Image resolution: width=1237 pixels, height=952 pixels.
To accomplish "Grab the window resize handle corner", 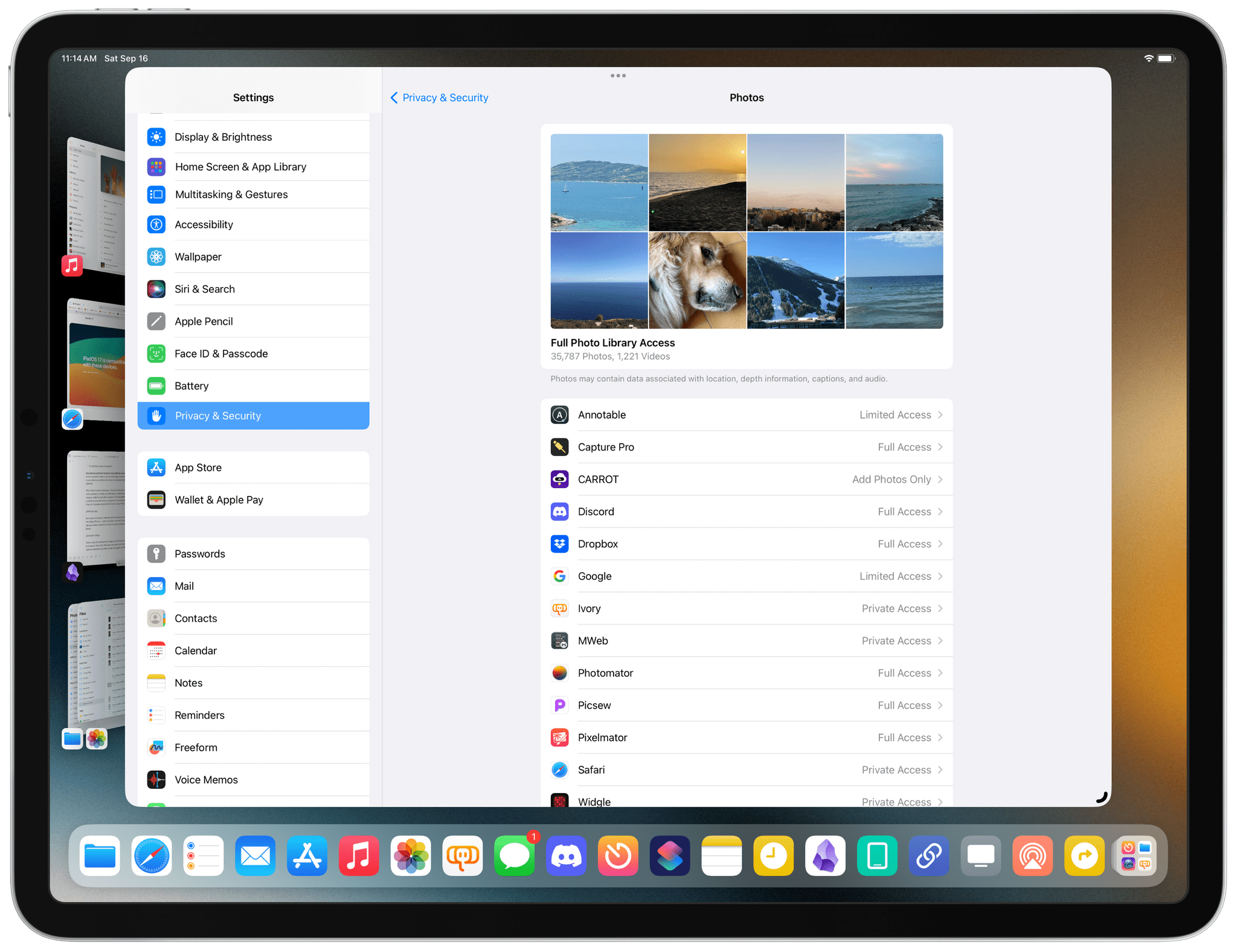I will (1102, 797).
